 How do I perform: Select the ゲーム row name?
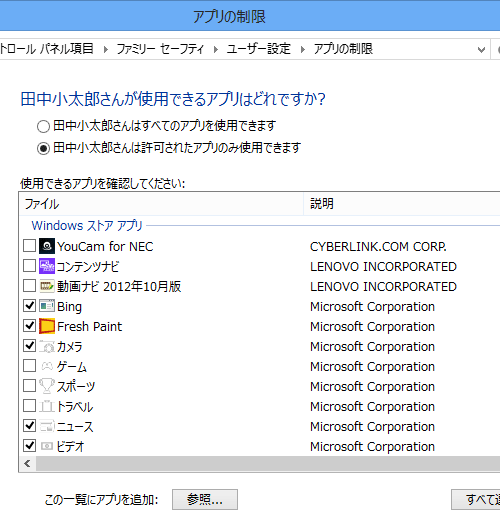[72, 366]
